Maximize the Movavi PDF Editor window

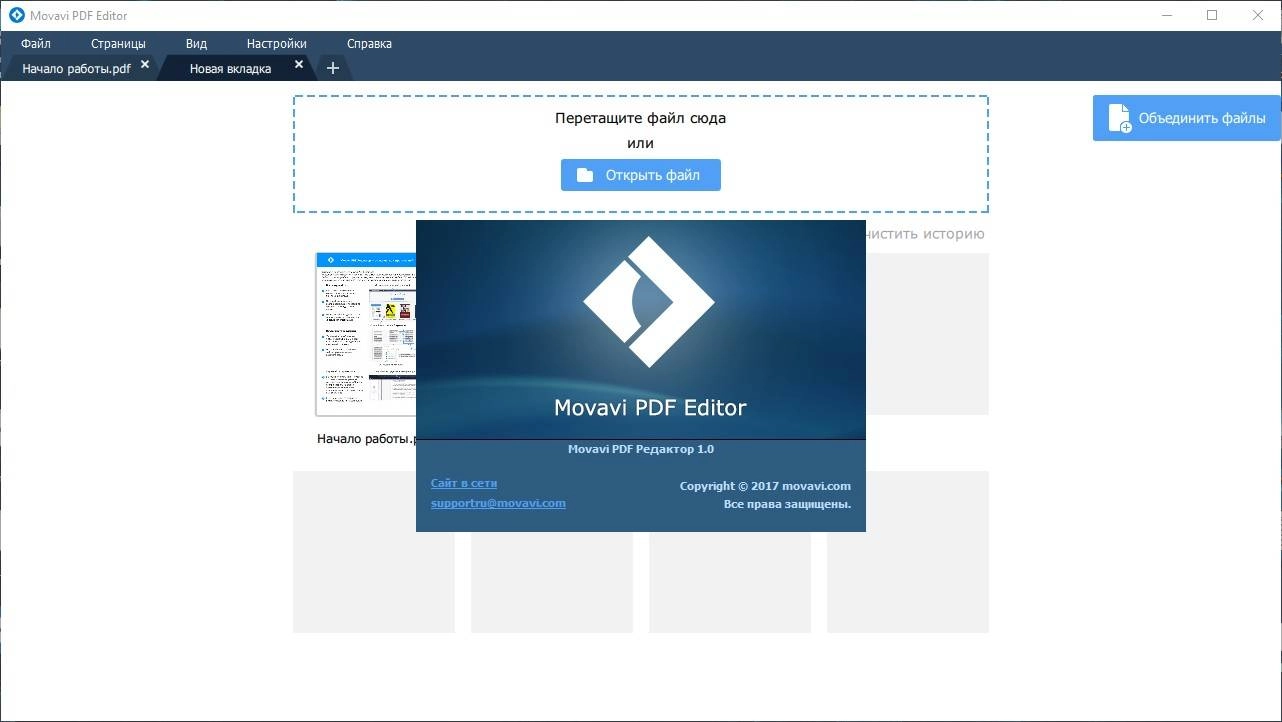point(1212,15)
